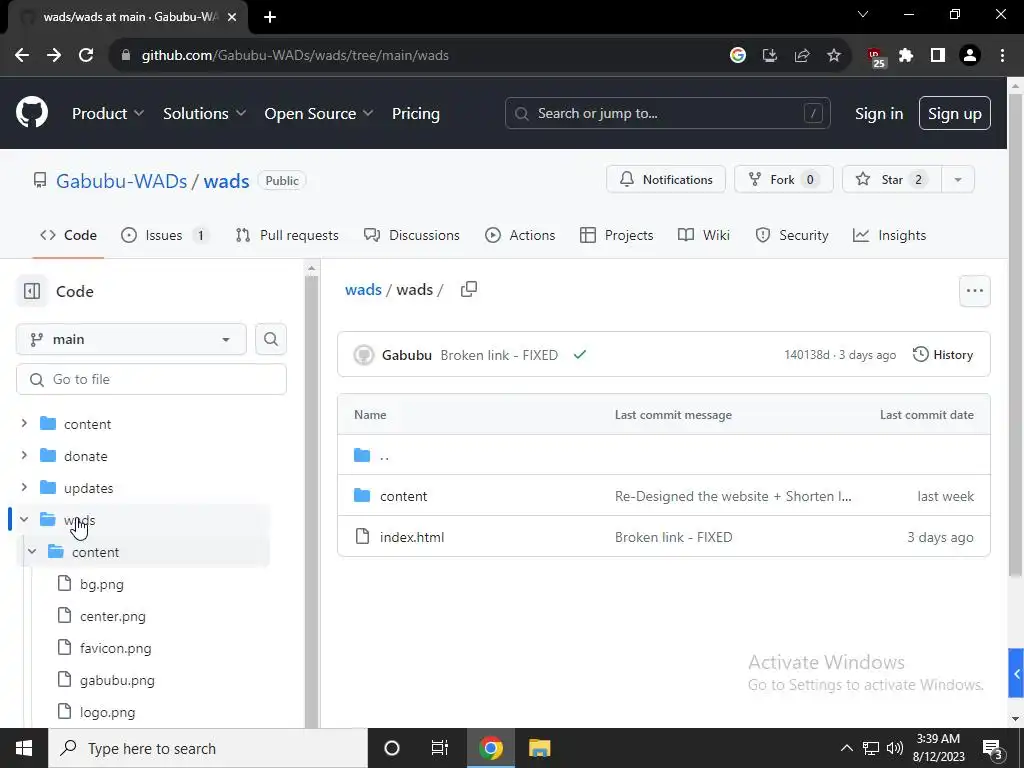Click Sign in
The height and width of the screenshot is (768, 1024).
point(879,114)
